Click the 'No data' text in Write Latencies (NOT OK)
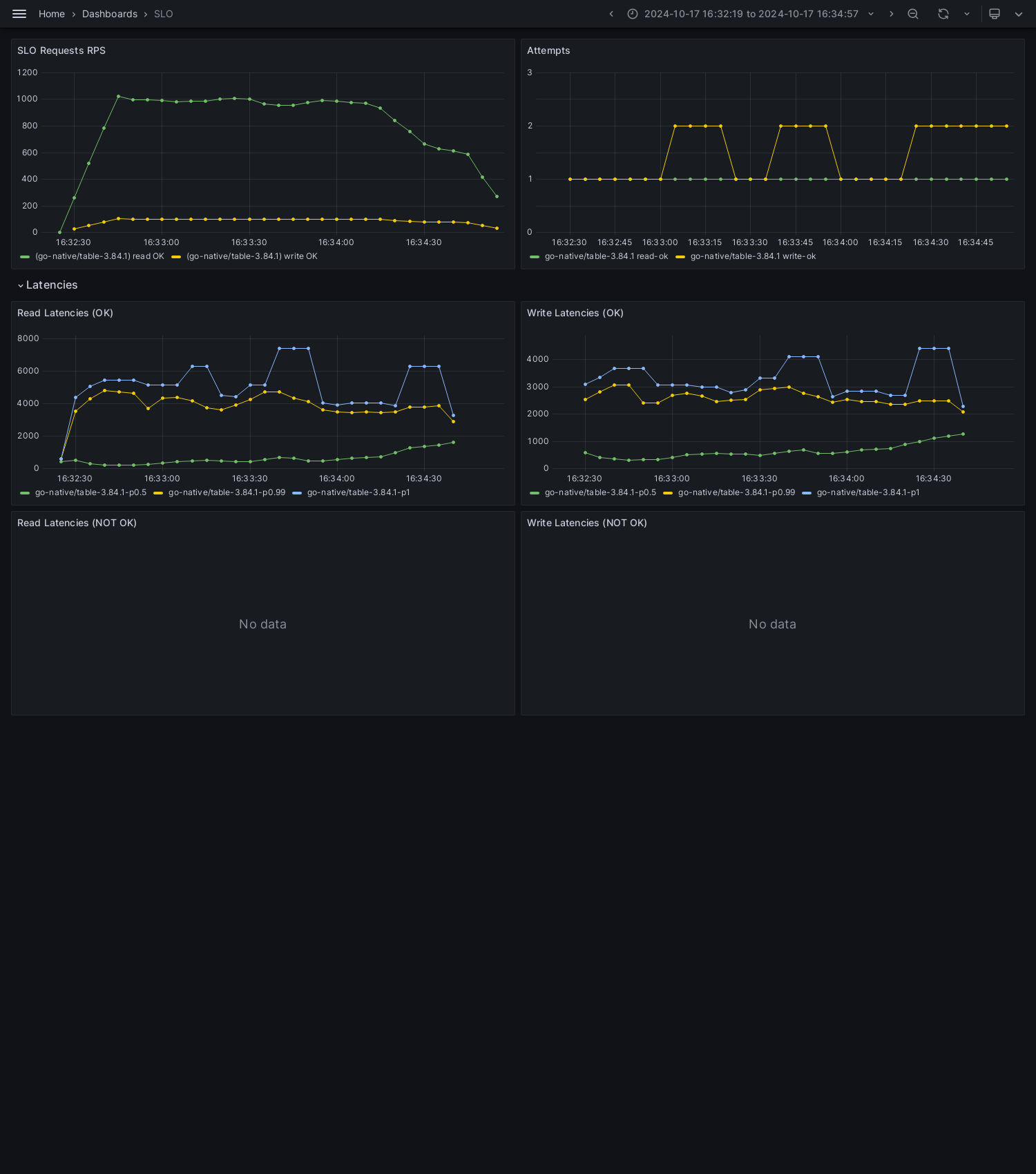Image resolution: width=1036 pixels, height=1174 pixels. [x=772, y=624]
